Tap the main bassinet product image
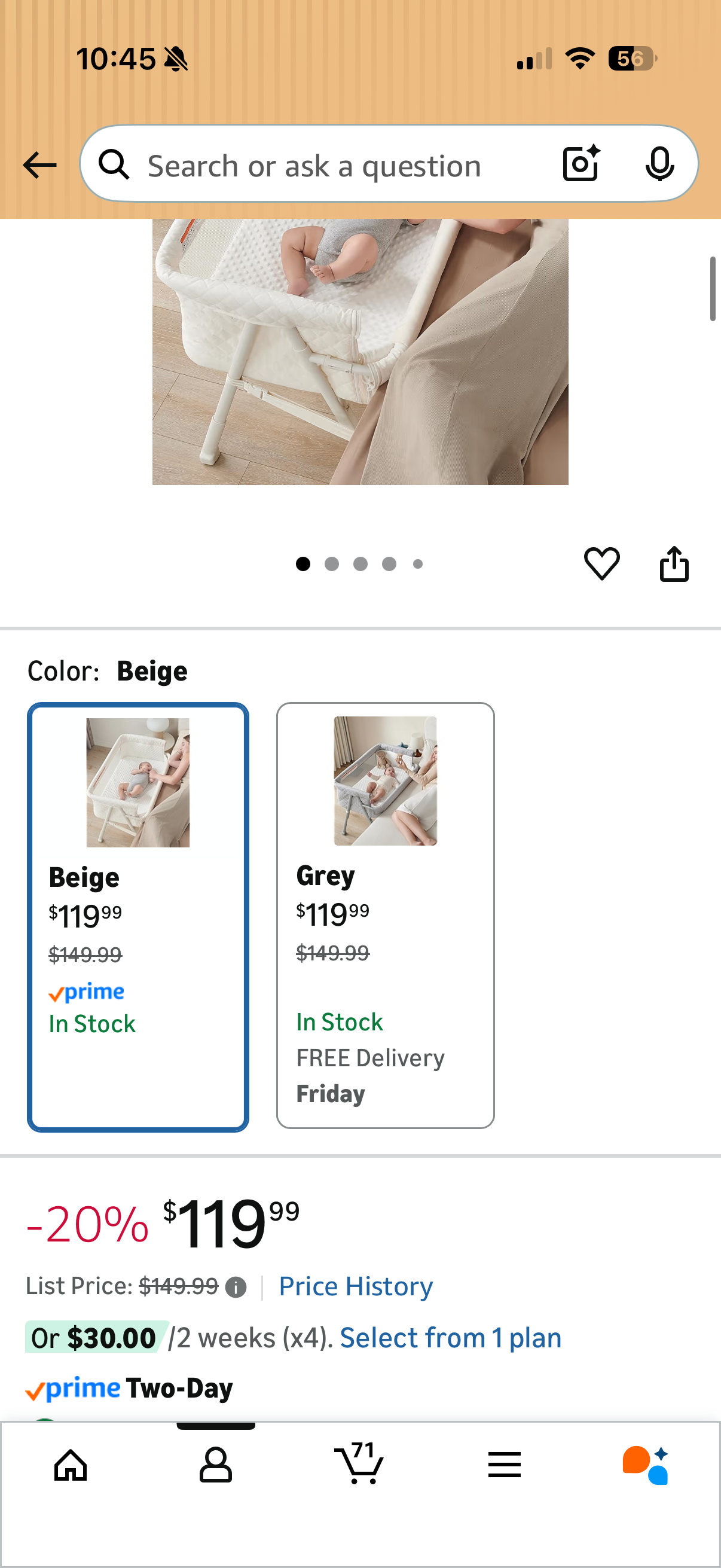The image size is (721, 1568). tap(360, 351)
